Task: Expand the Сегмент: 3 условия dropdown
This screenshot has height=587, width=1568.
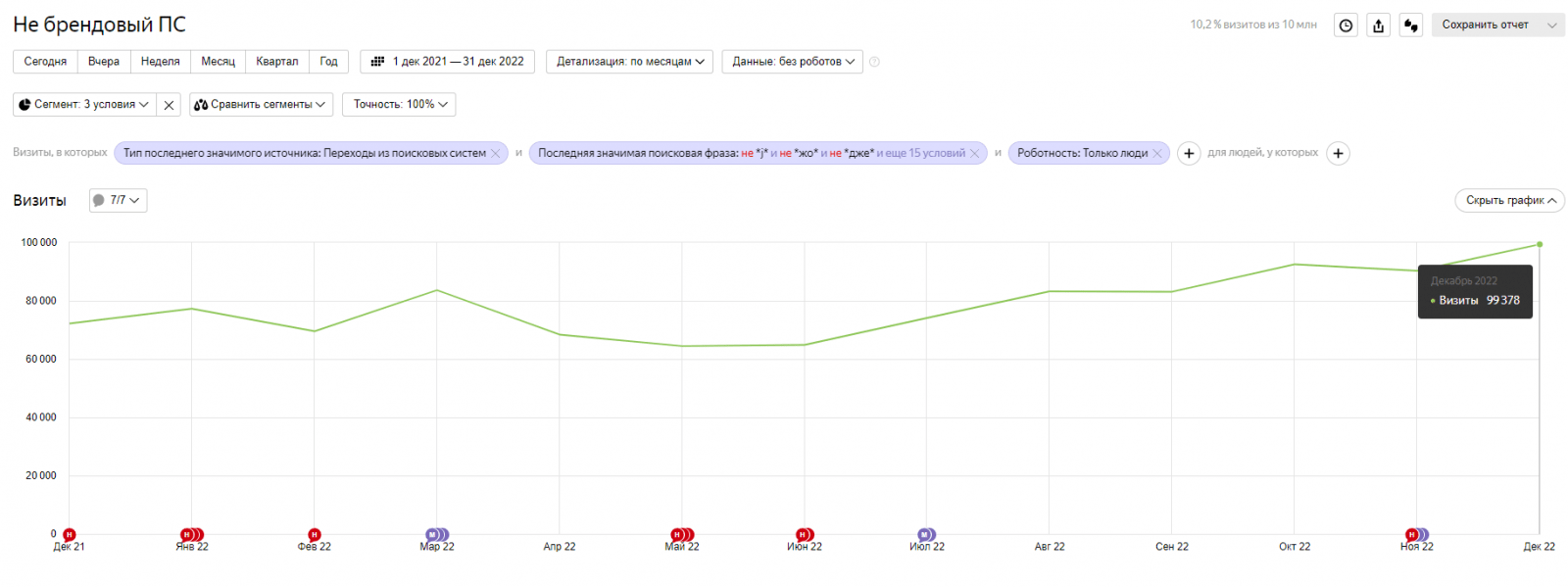Action: 84,105
